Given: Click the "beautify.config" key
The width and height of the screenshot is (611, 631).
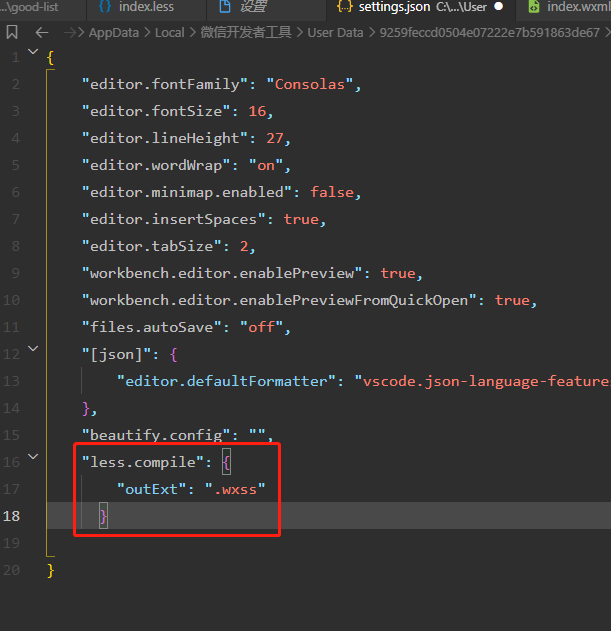Looking at the screenshot, I should click(x=156, y=435).
